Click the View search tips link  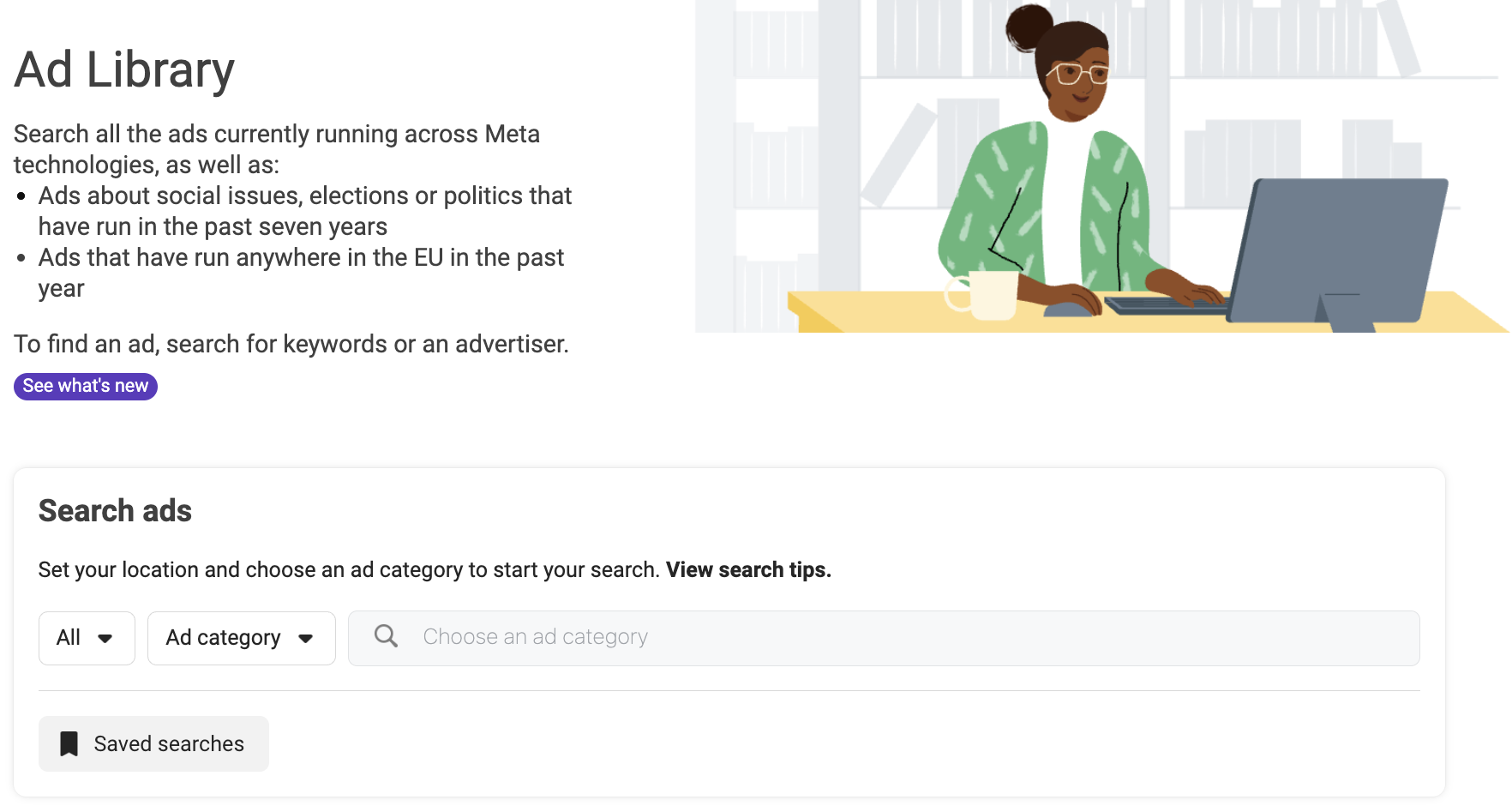747,569
